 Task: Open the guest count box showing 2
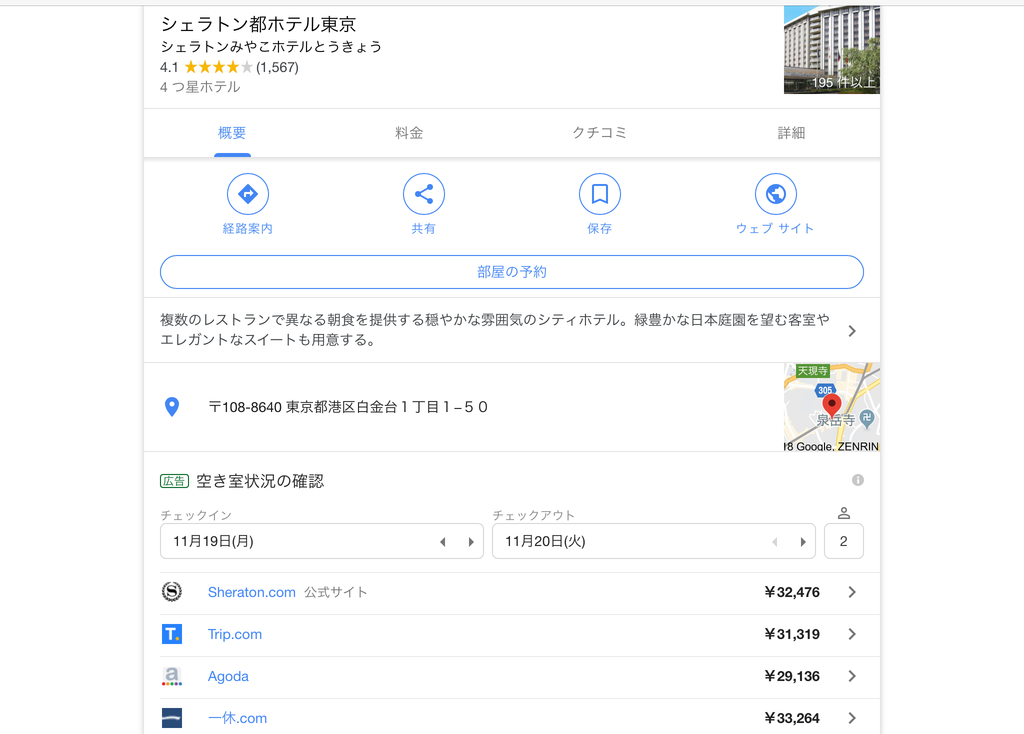pyautogui.click(x=844, y=541)
